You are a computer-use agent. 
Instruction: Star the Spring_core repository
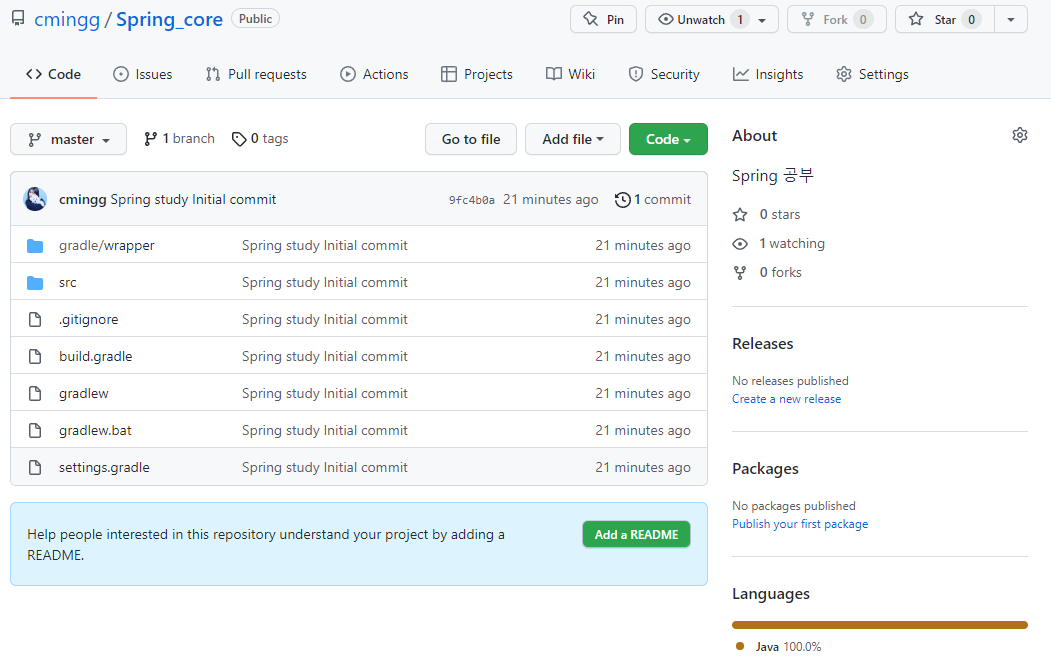[x=945, y=19]
